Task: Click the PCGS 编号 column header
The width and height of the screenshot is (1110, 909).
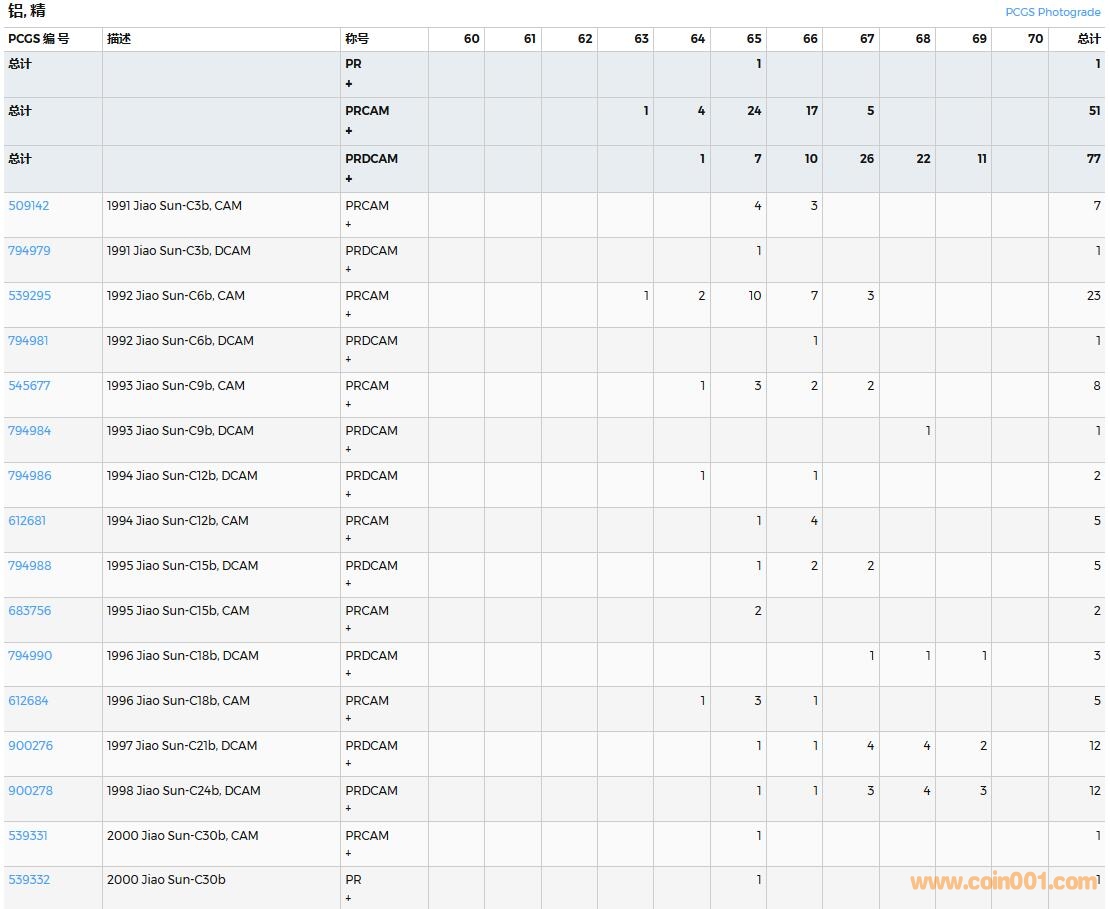Action: click(39, 39)
